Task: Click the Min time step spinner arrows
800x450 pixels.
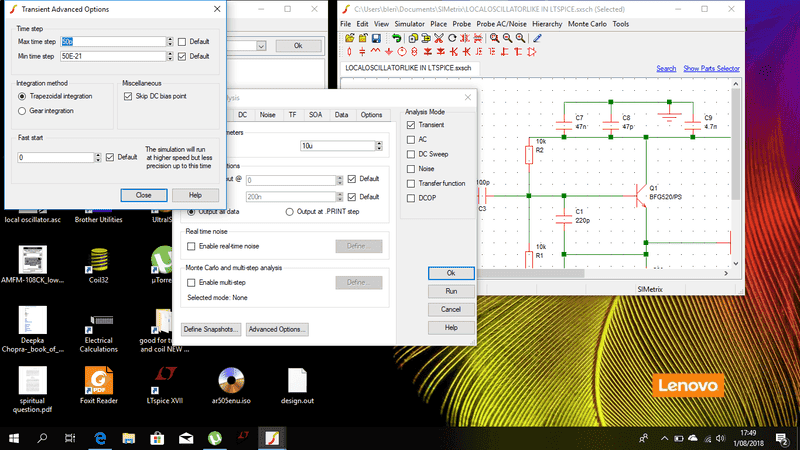Action: click(170, 57)
